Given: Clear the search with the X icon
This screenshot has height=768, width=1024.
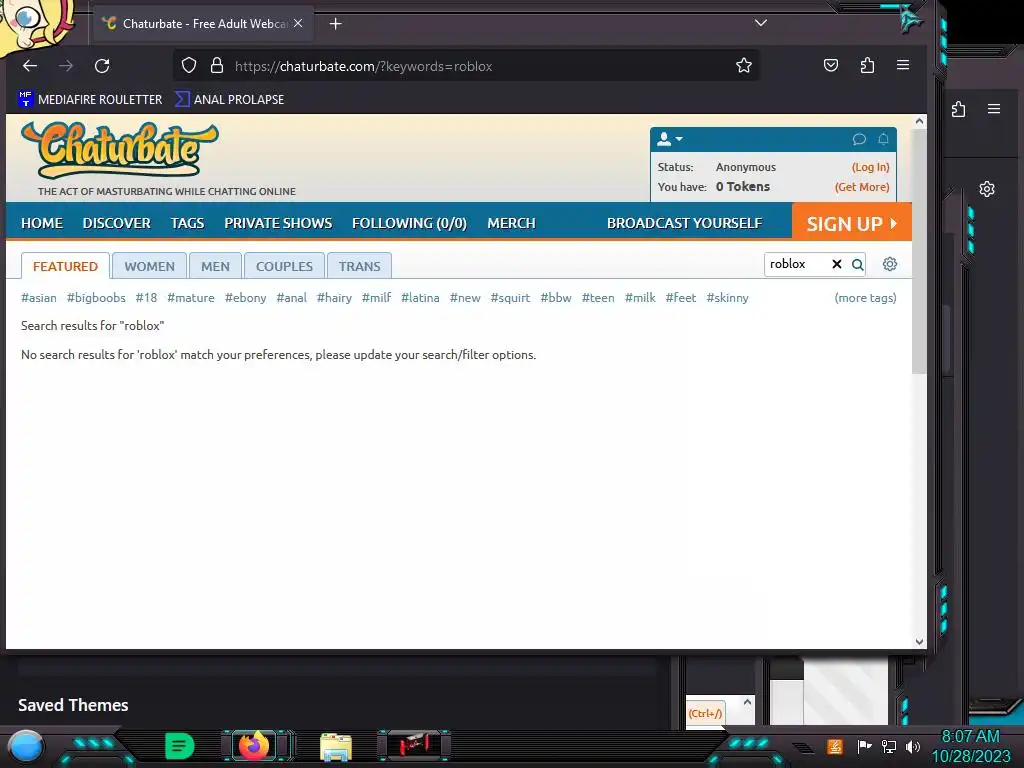Looking at the screenshot, I should pyautogui.click(x=837, y=264).
